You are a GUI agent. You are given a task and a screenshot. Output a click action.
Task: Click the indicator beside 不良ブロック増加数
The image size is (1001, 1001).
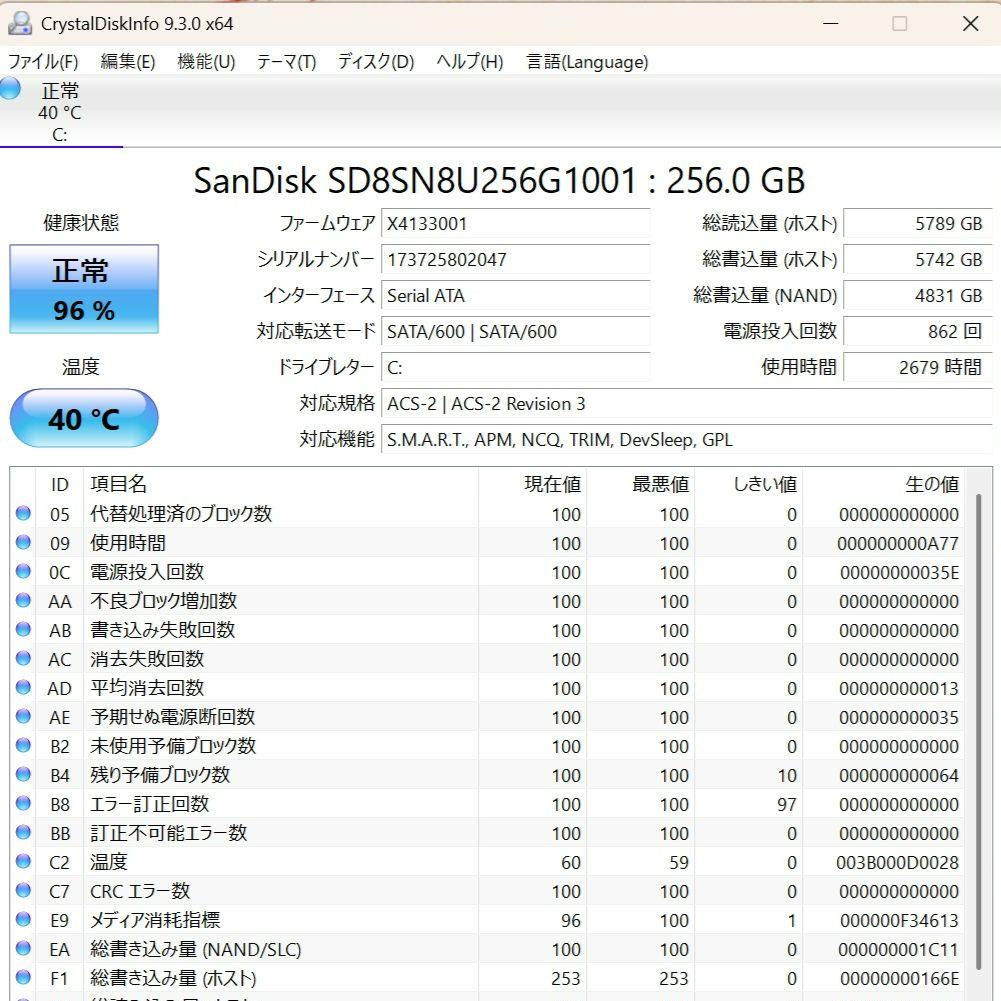pyautogui.click(x=25, y=601)
